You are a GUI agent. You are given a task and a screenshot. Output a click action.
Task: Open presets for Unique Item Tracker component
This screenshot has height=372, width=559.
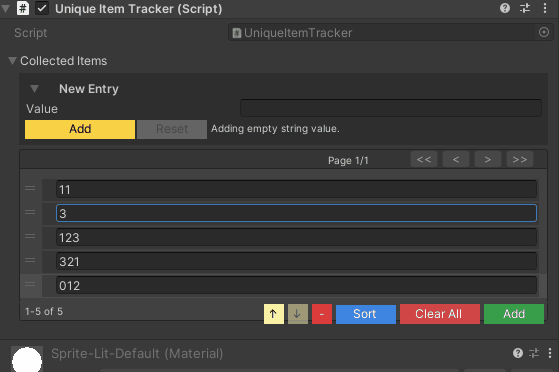[x=525, y=8]
